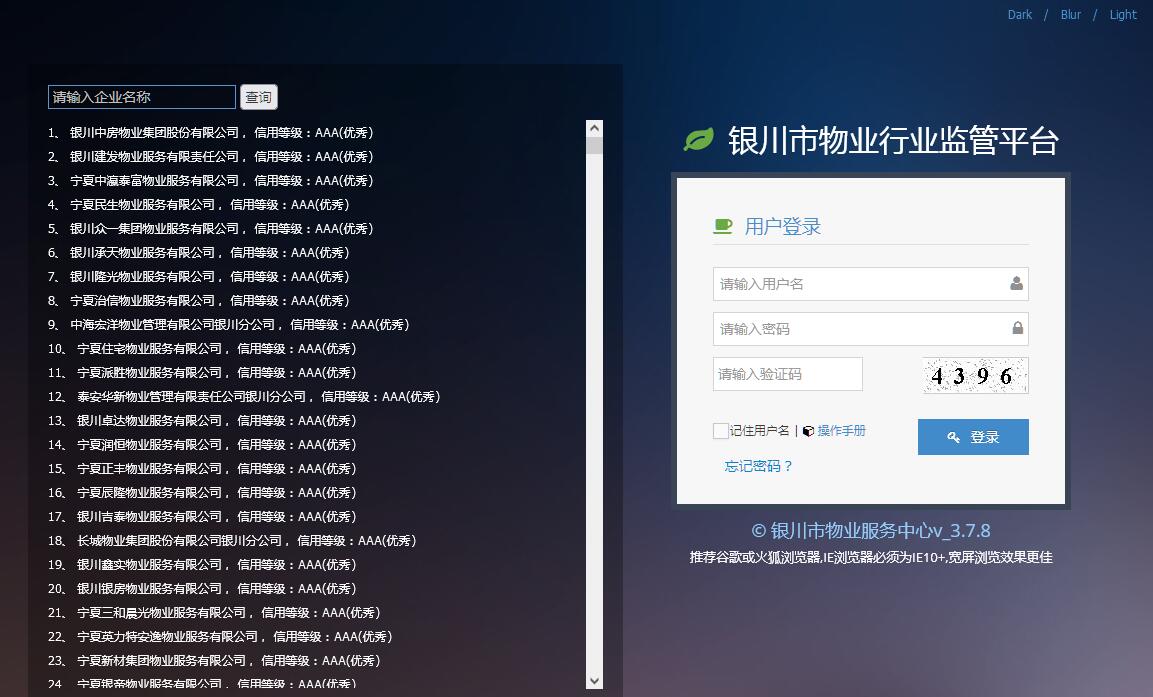Click the user icon in username field

[1016, 284]
